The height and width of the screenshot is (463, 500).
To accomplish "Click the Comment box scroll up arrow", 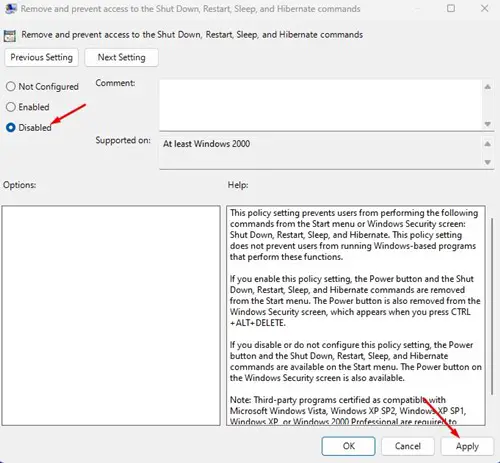I will [x=487, y=87].
